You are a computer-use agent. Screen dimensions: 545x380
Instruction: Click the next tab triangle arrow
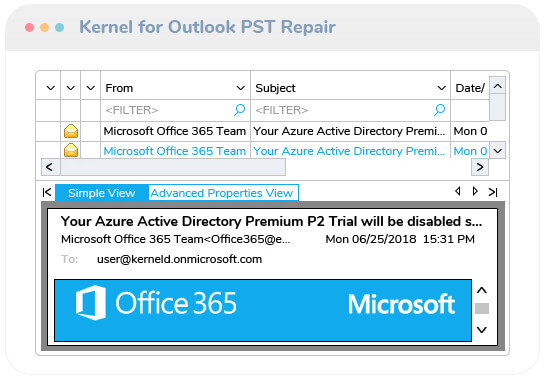coord(475,191)
